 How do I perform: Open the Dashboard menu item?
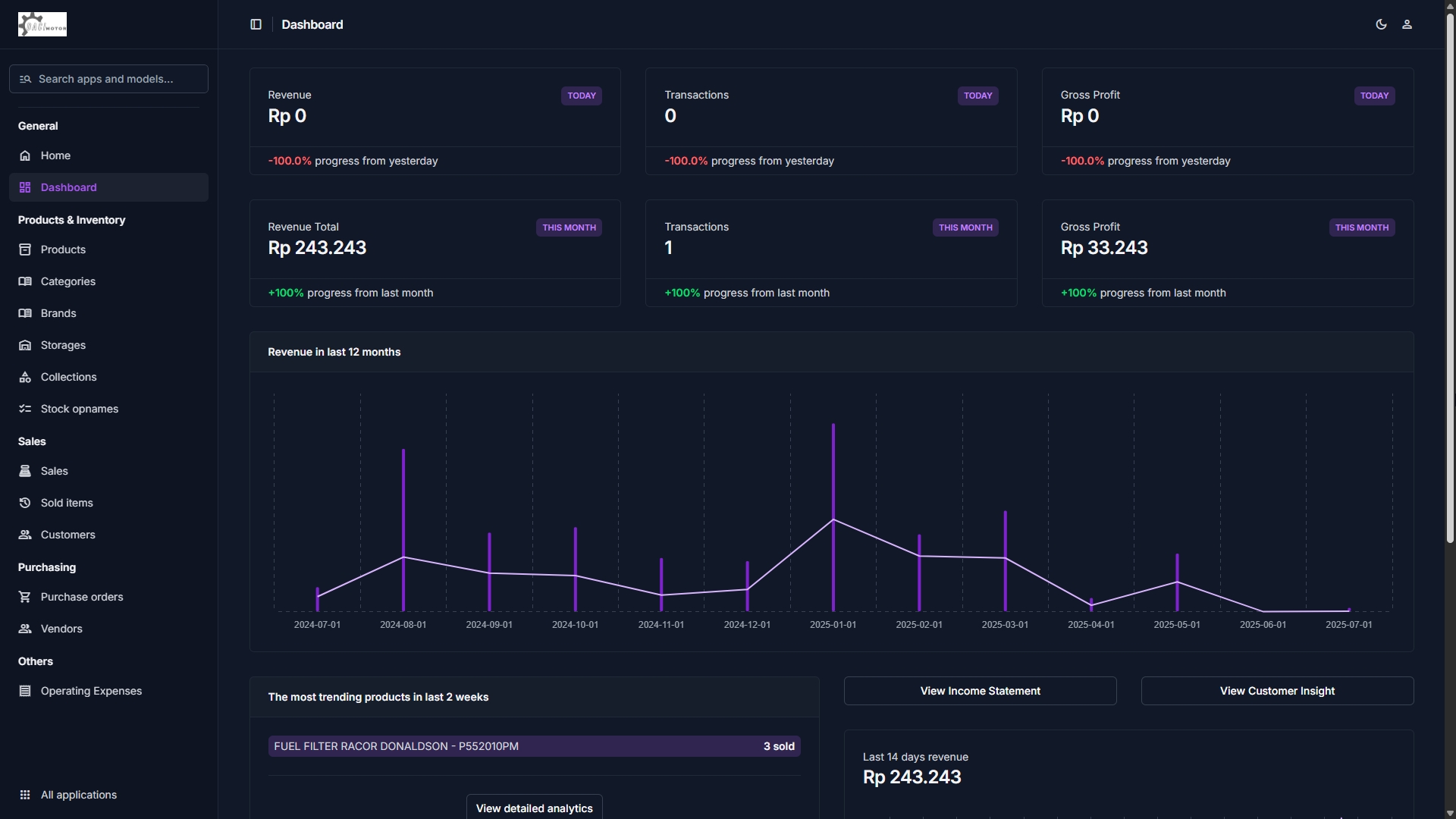(108, 187)
